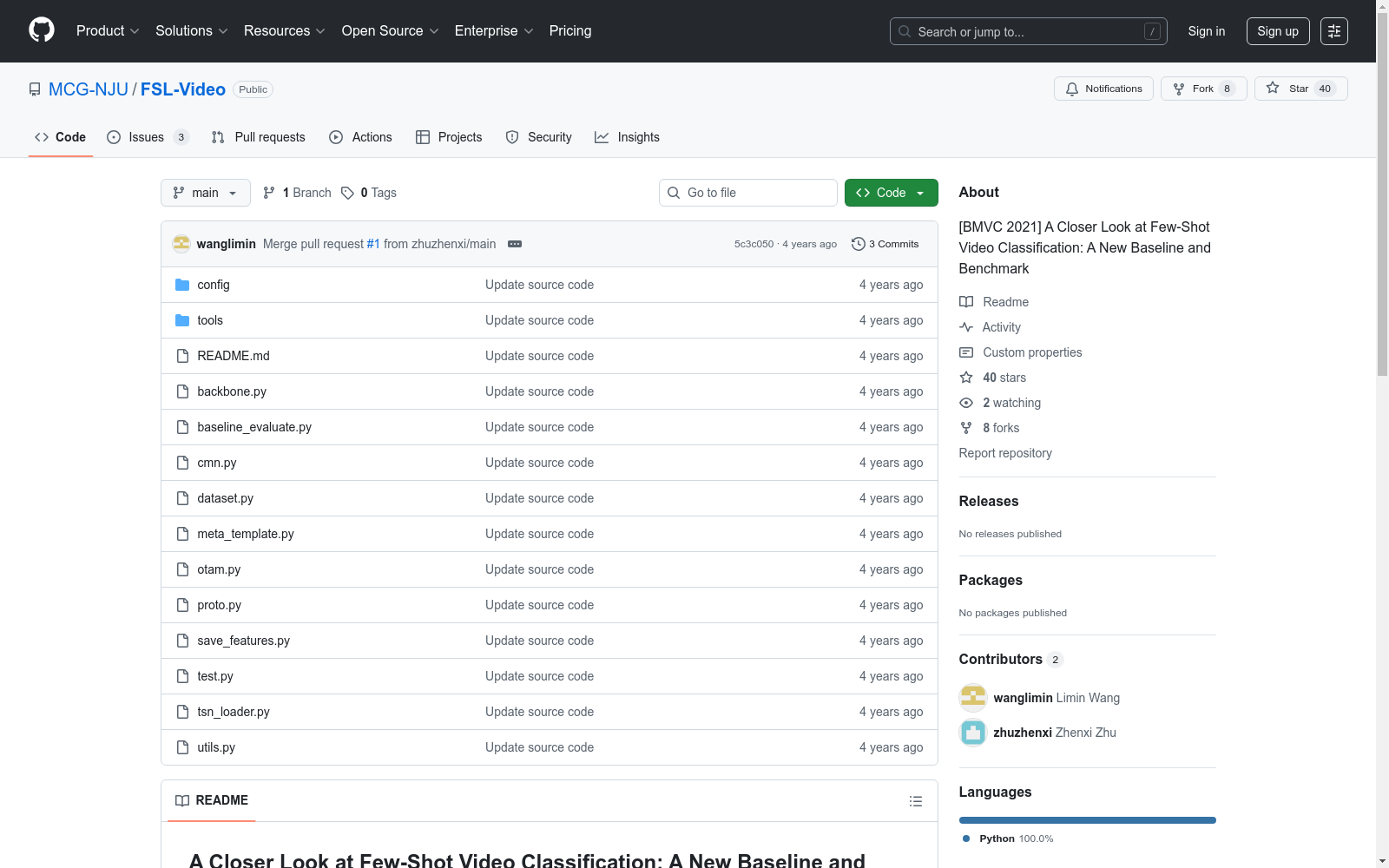Expand the Solutions menu
The height and width of the screenshot is (868, 1389).
tap(192, 31)
